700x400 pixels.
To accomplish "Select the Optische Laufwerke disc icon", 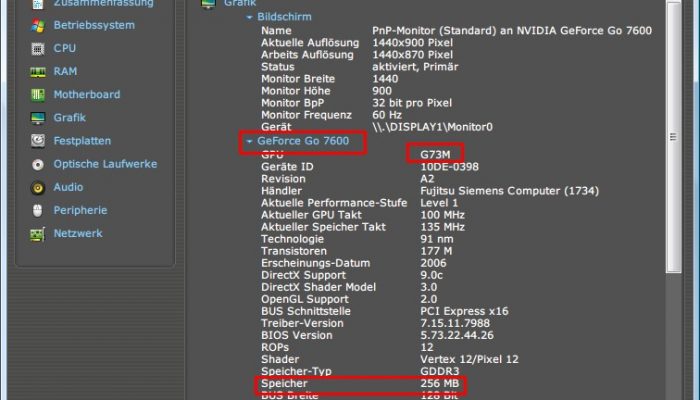I will click(x=38, y=164).
